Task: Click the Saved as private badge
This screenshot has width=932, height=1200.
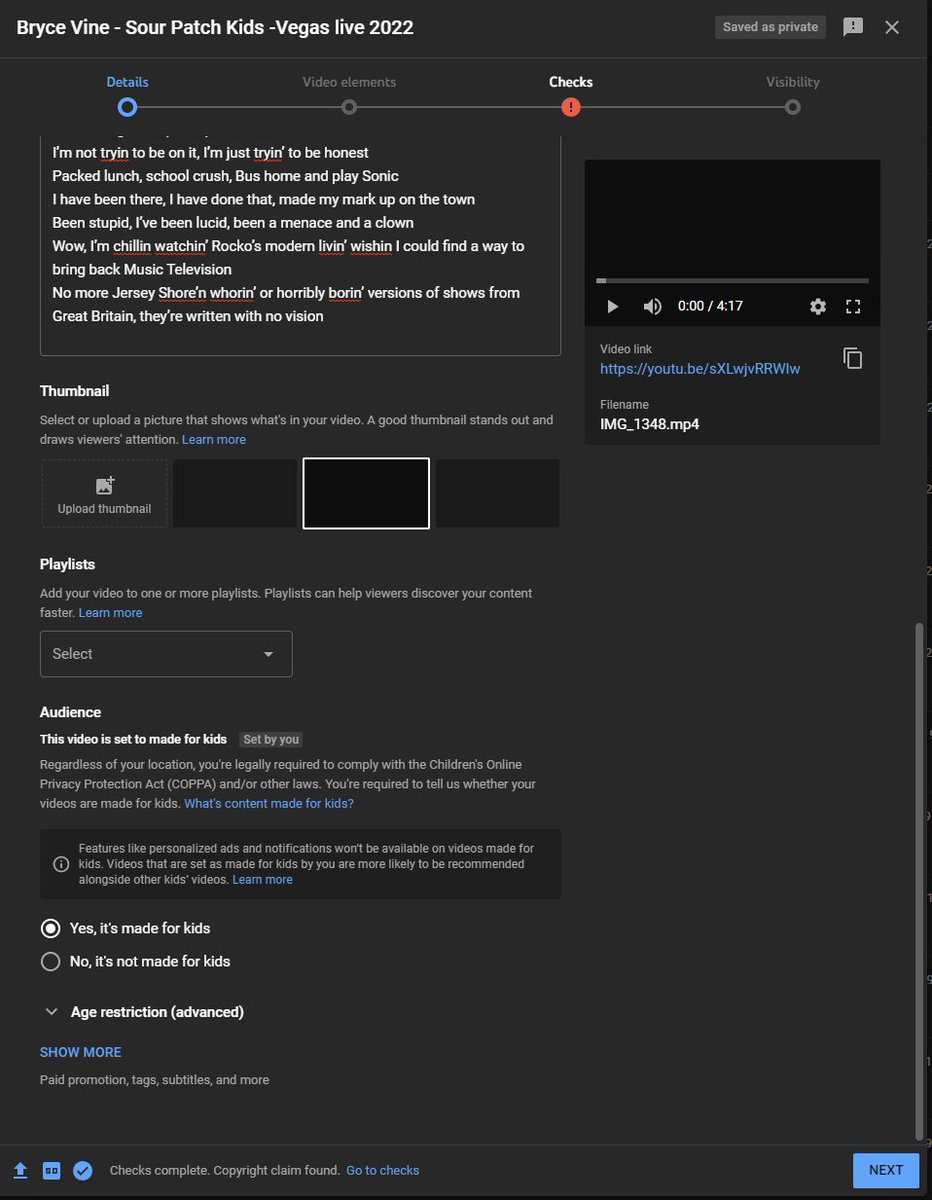Action: click(770, 27)
